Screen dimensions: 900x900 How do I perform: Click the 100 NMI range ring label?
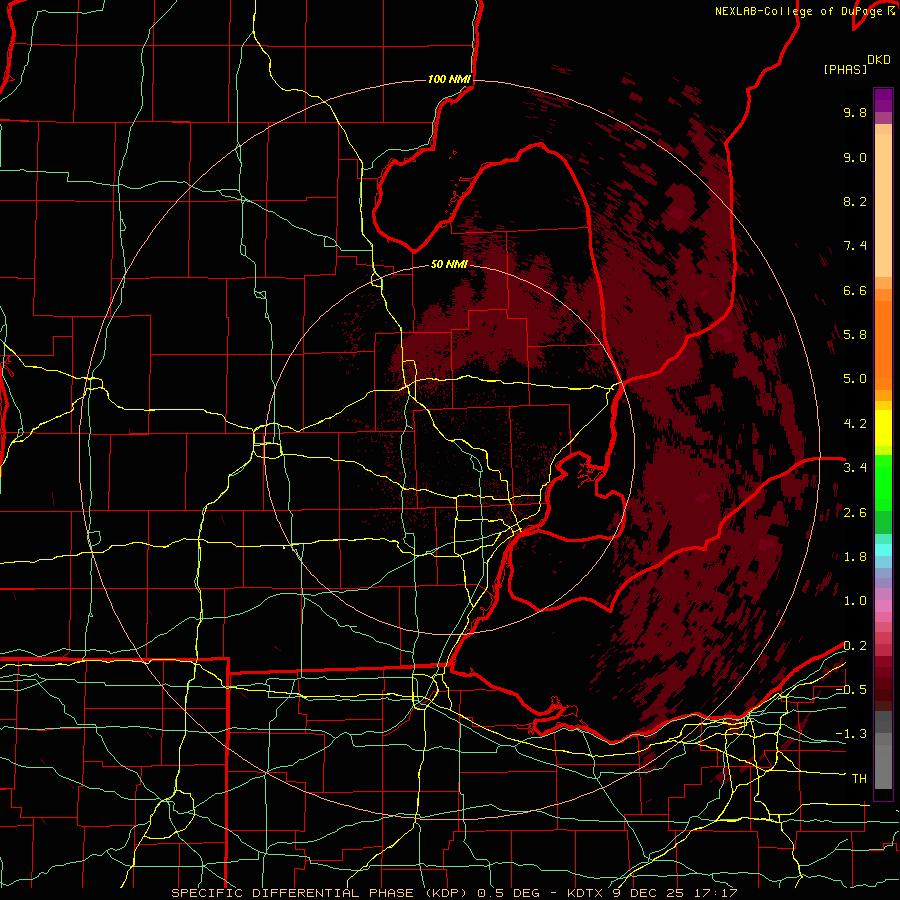(x=449, y=79)
